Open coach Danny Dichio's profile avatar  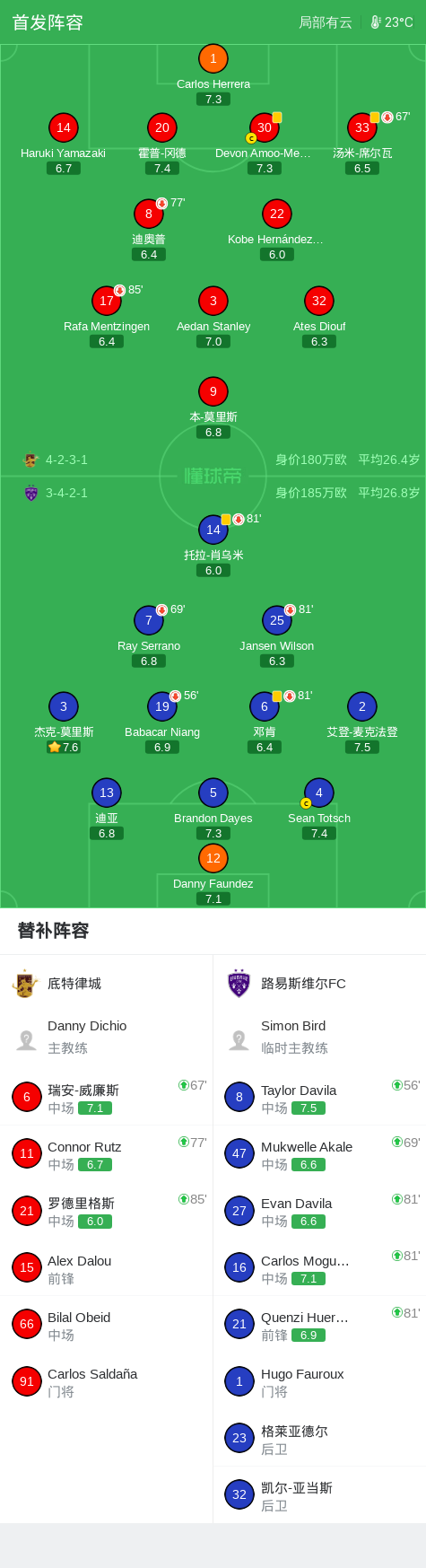click(x=26, y=1039)
